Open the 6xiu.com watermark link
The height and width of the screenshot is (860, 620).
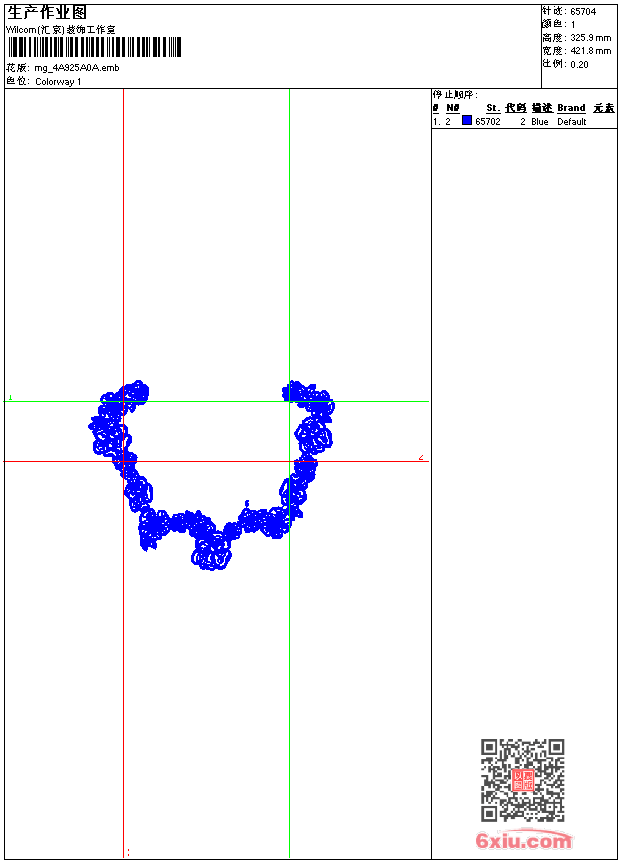pyautogui.click(x=524, y=841)
